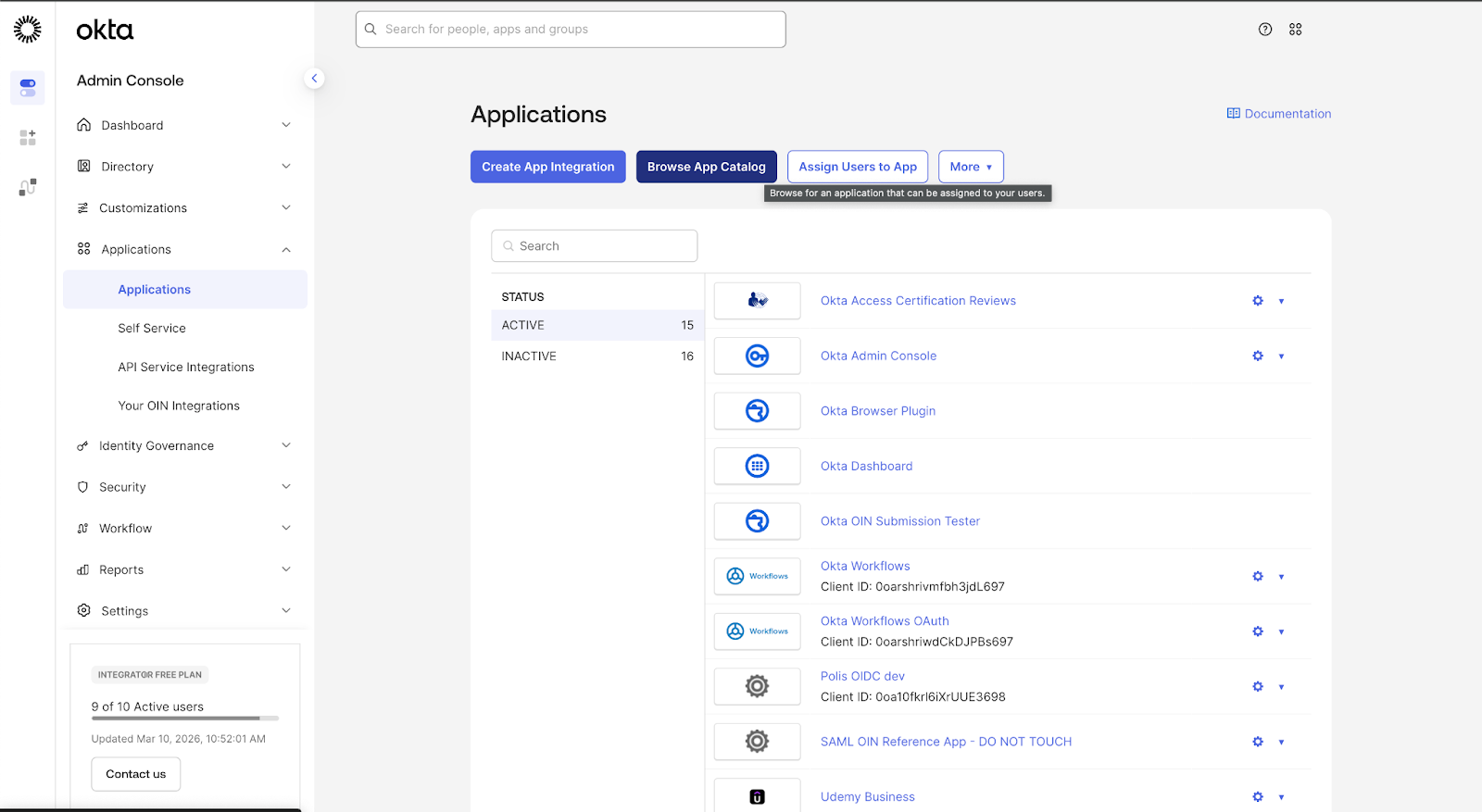Open SAML OIN Reference App - DO NOT TOUCH link
1482x812 pixels.
pyautogui.click(x=946, y=742)
